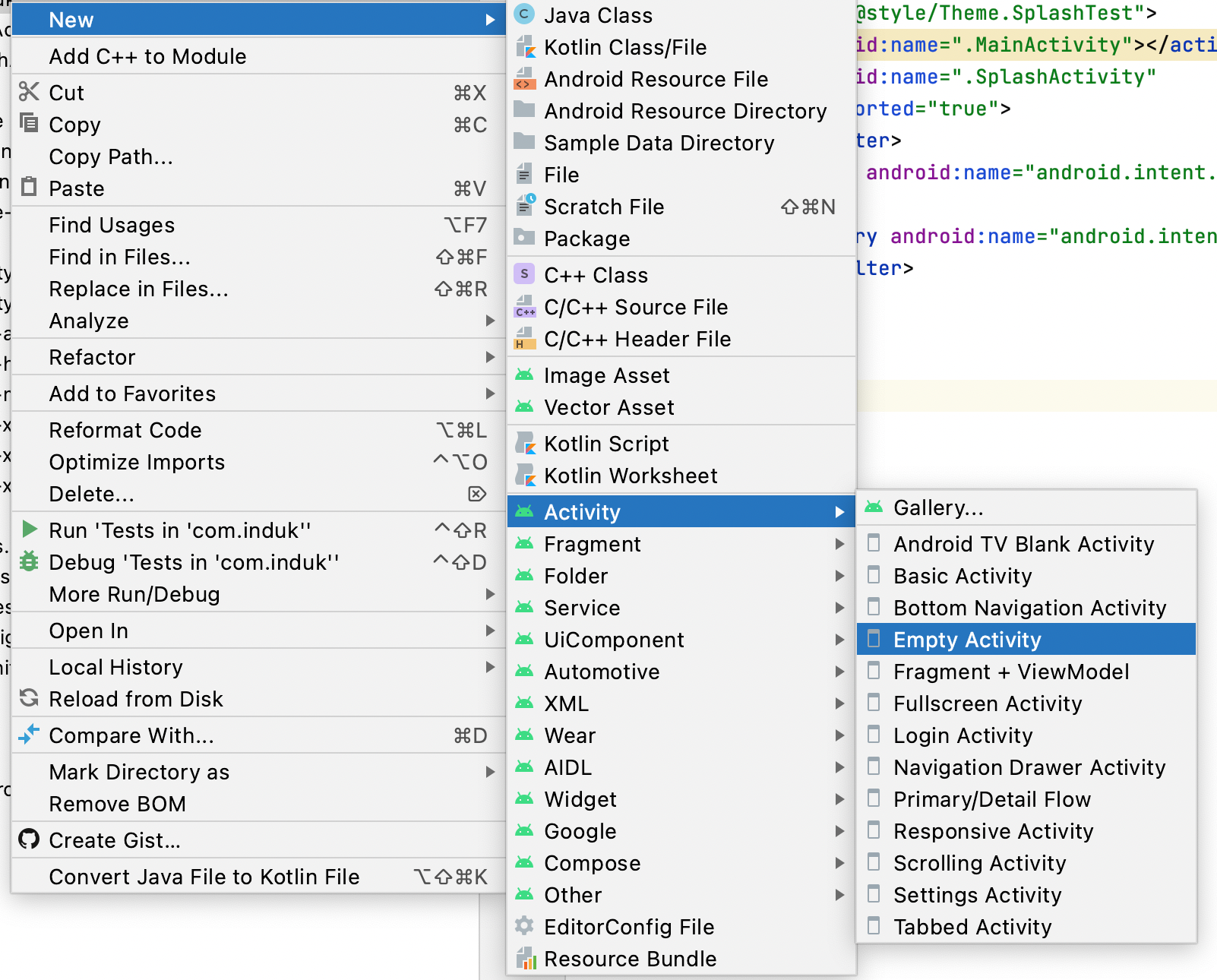Click the Sample Data Directory folder icon

click(x=524, y=142)
